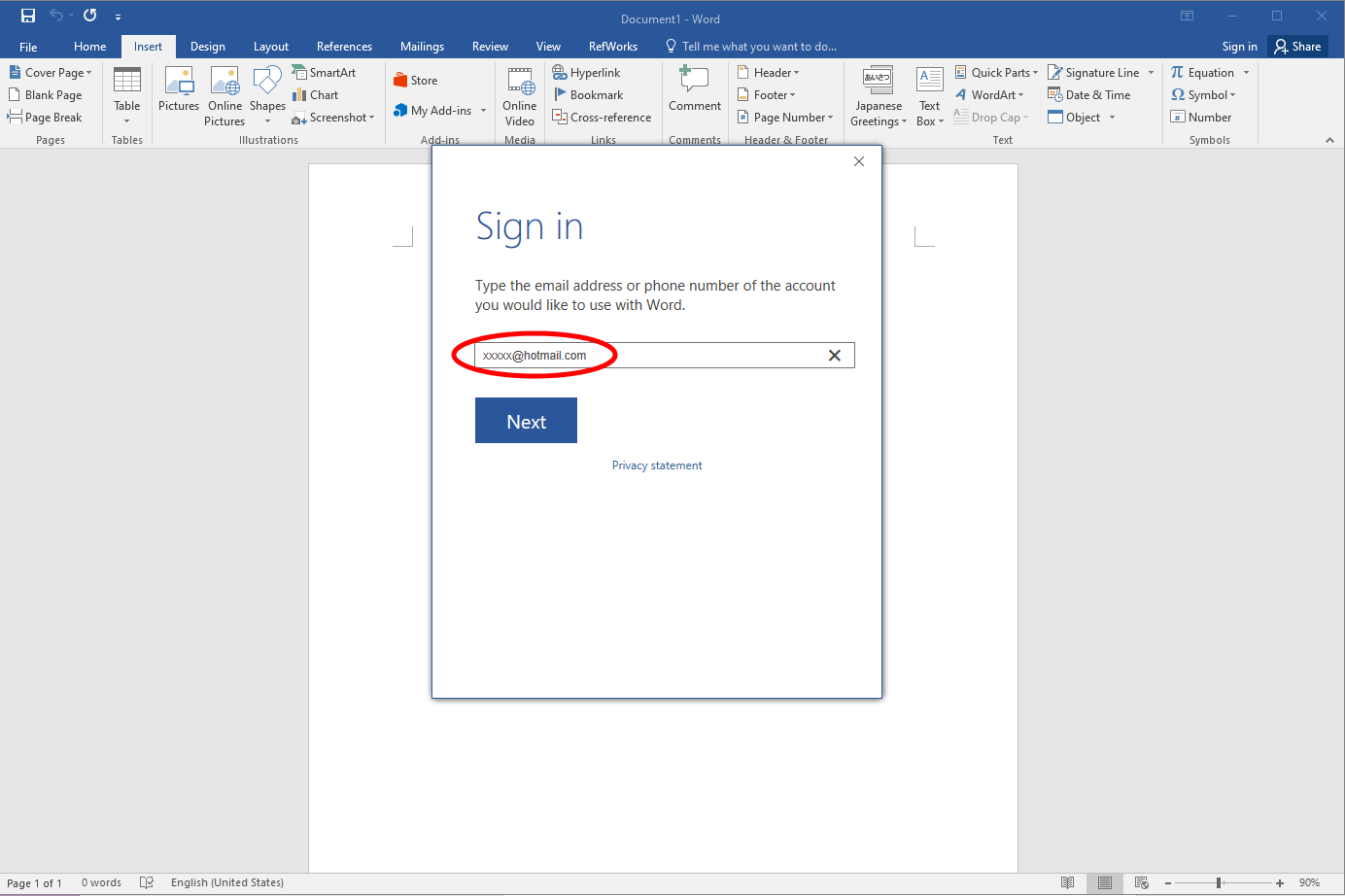Insert an Equation

click(x=1202, y=73)
